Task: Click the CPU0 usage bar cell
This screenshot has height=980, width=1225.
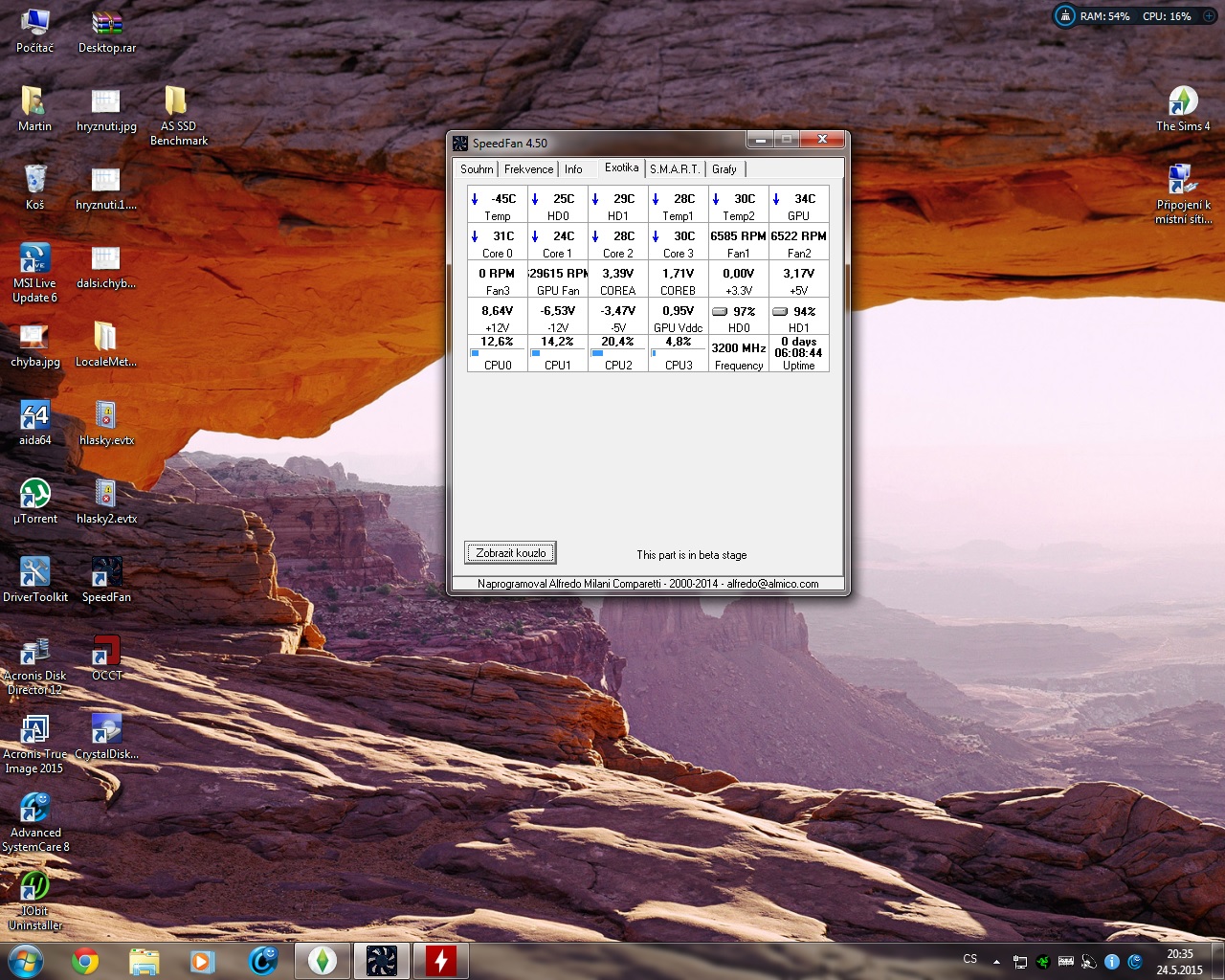Action: click(x=498, y=353)
